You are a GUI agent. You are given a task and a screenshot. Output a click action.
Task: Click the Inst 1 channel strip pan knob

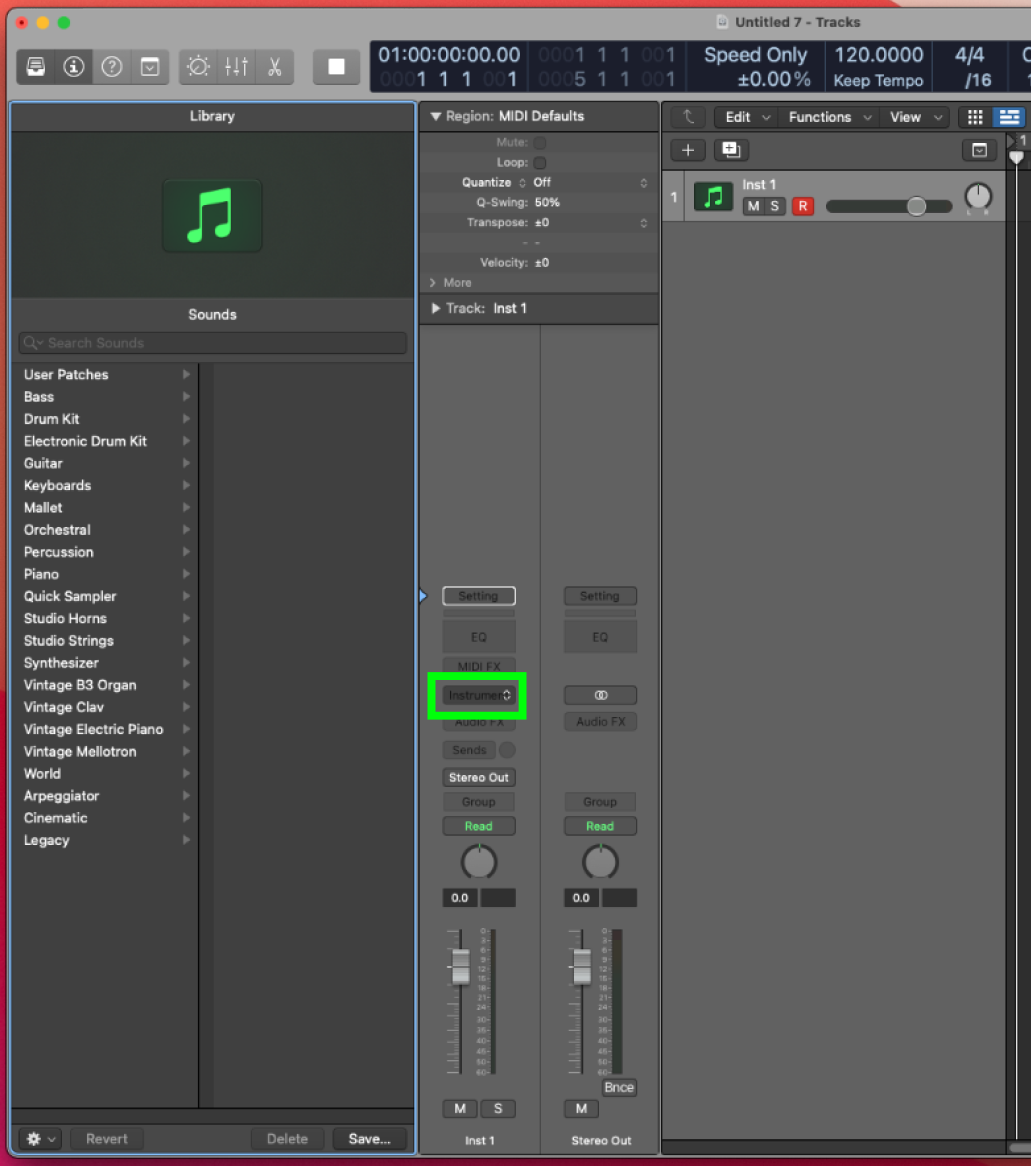[479, 863]
